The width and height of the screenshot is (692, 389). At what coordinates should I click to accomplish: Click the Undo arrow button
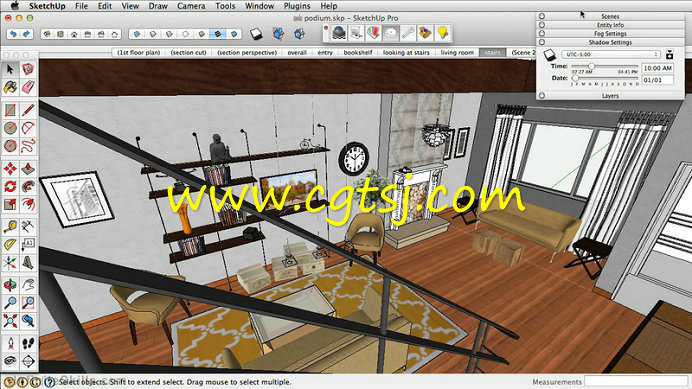[14, 34]
